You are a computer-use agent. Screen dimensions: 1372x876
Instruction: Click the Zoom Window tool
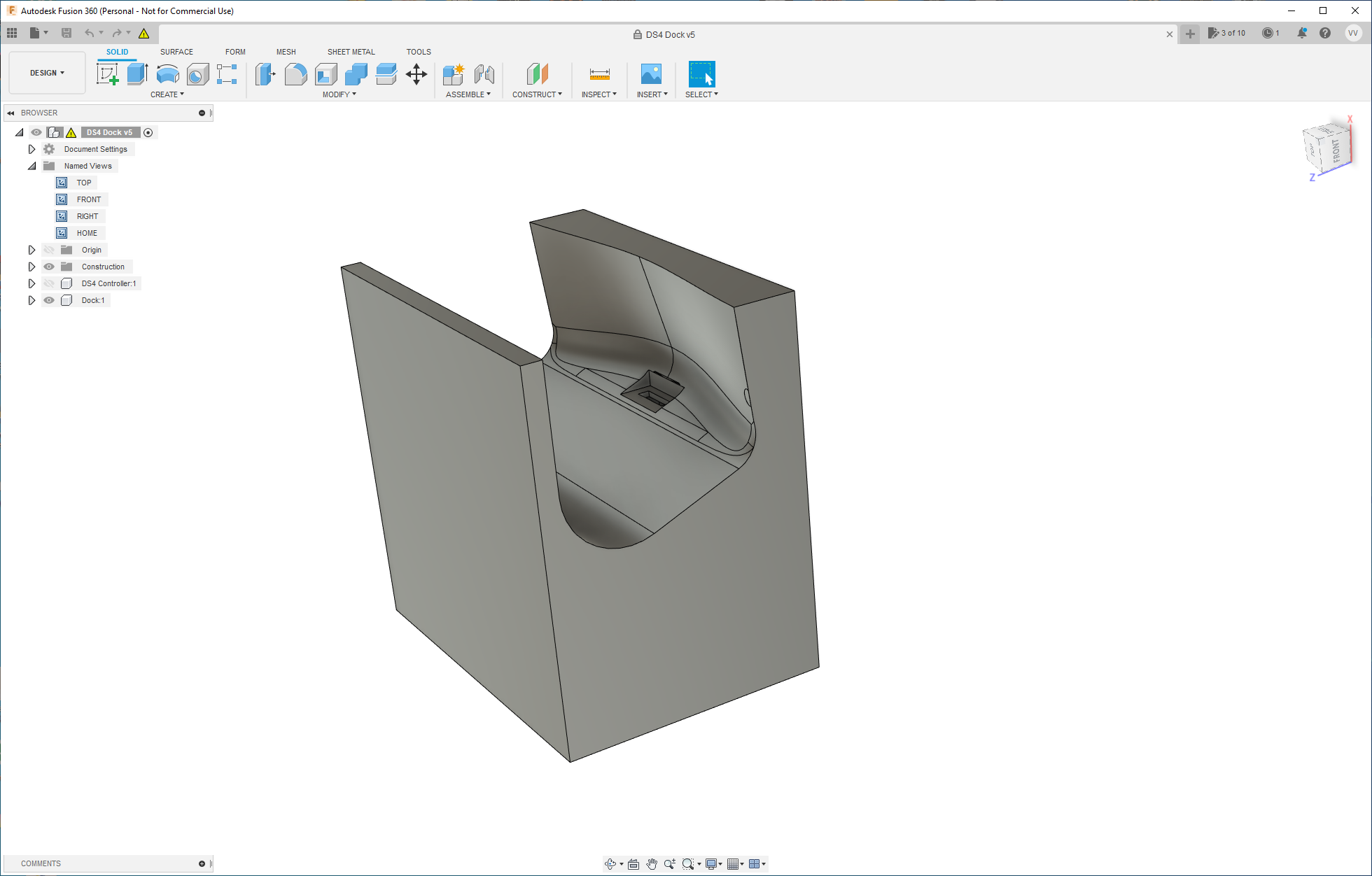pos(688,864)
